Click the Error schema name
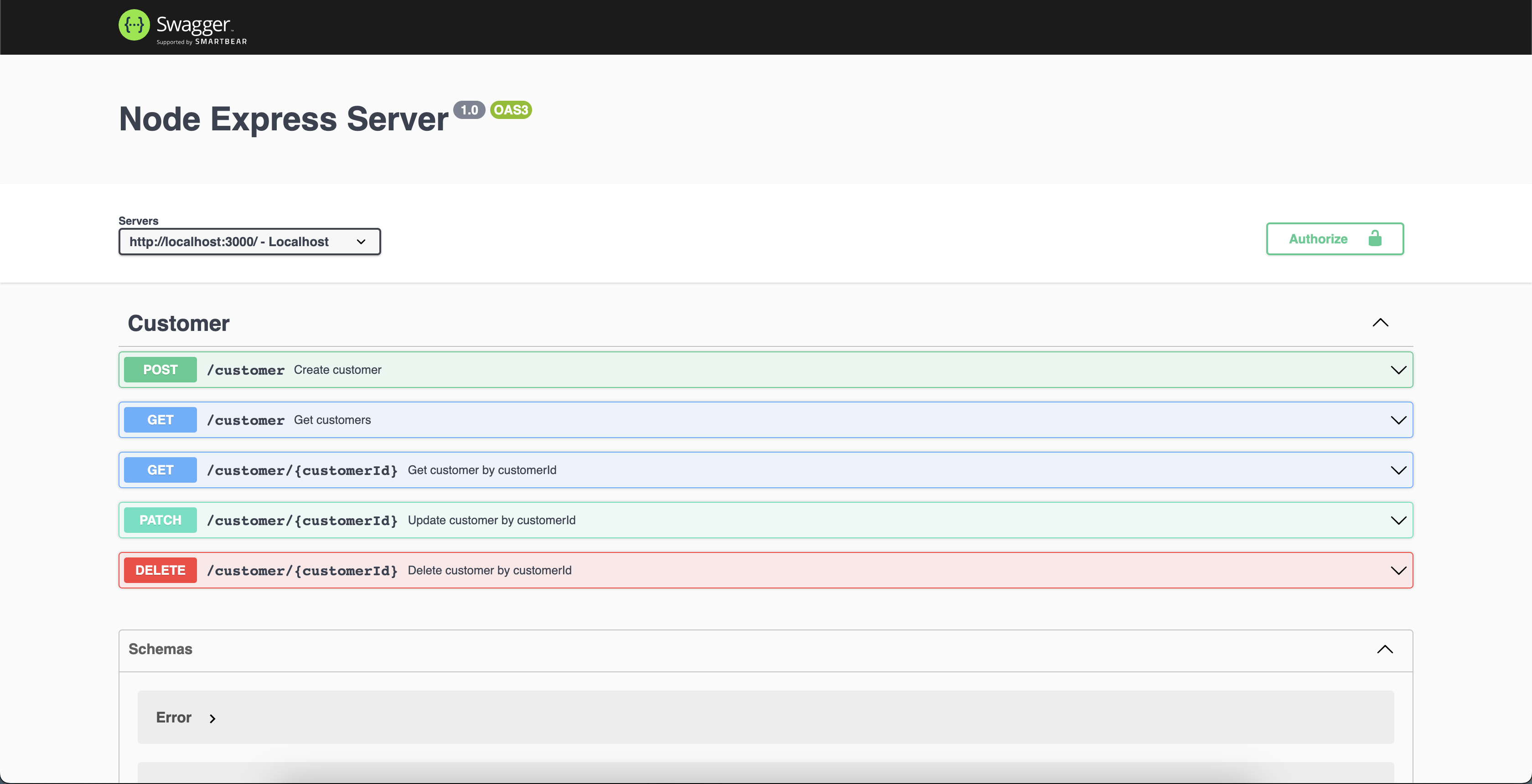Viewport: 1532px width, 784px height. click(174, 717)
